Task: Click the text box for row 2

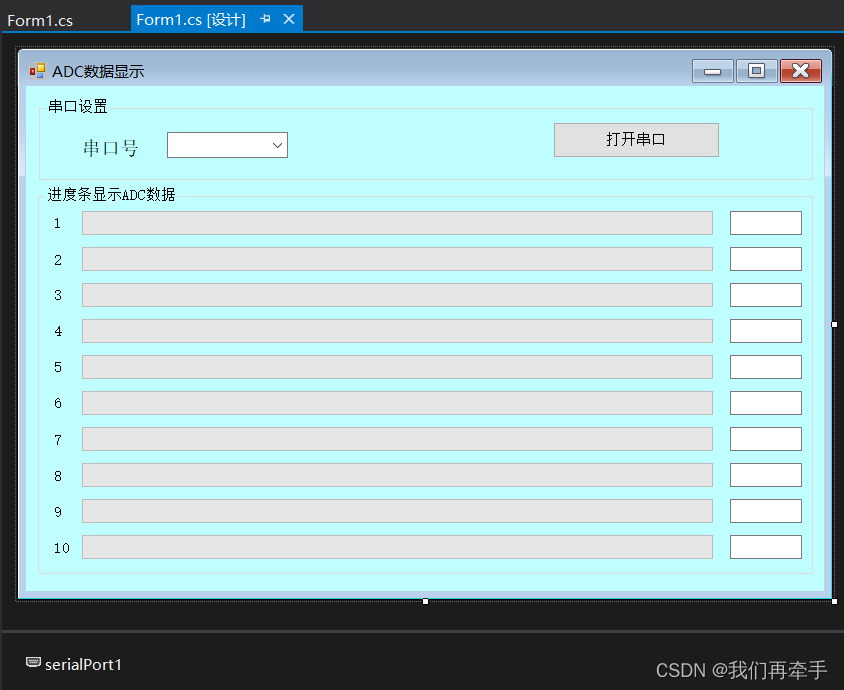Action: (x=765, y=259)
